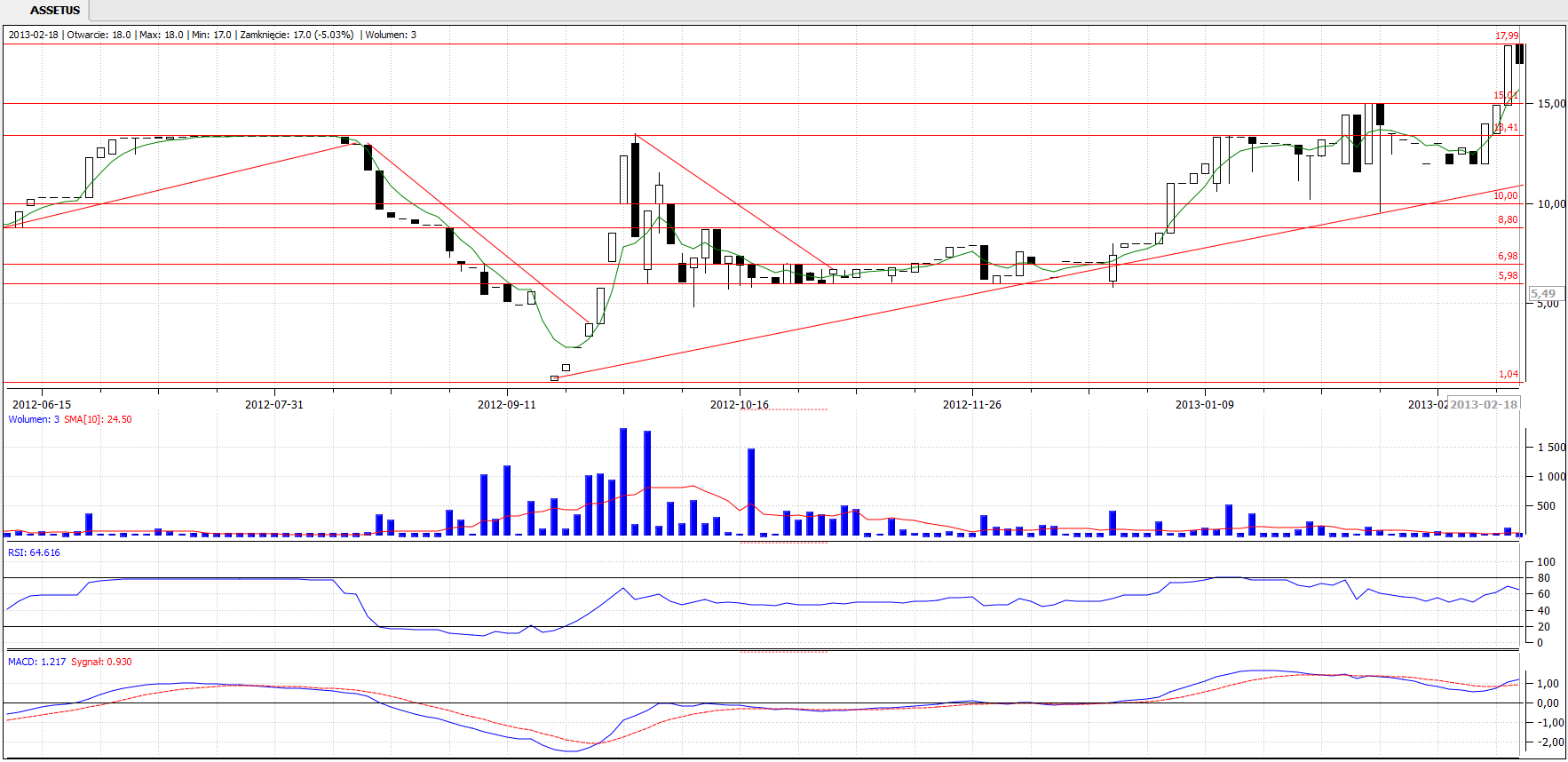Screen dimensions: 1568x762
Task: Click the 1,04 bottom level label
Action: click(1508, 375)
